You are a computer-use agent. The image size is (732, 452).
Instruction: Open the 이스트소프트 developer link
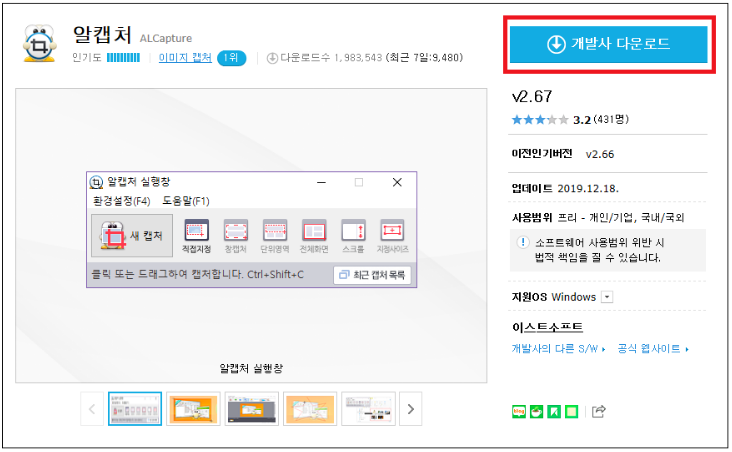tap(547, 327)
